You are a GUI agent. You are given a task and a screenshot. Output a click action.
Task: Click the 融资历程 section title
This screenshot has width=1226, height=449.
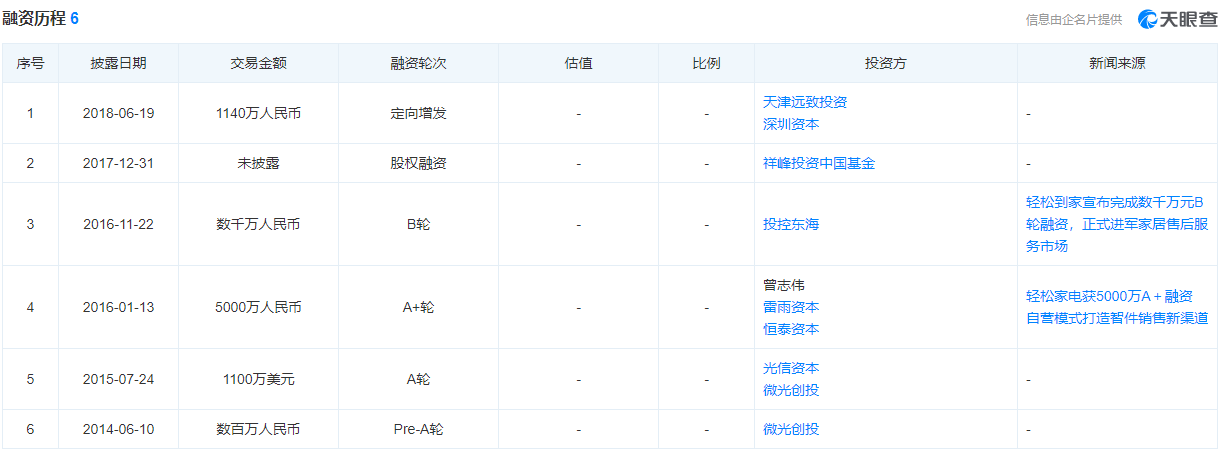point(34,19)
